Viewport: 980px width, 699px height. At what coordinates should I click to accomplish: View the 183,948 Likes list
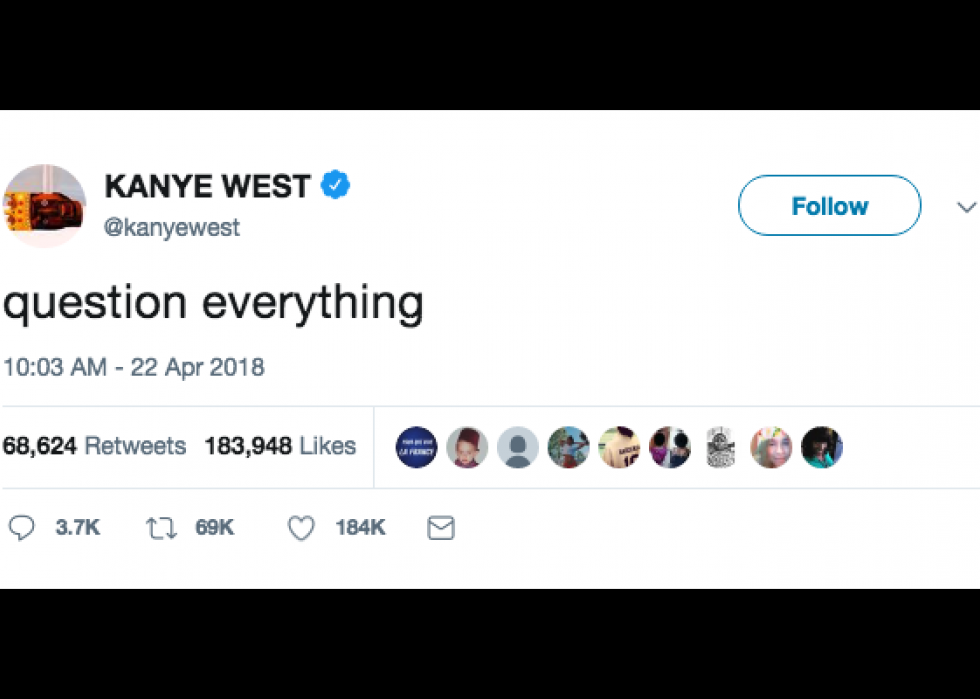pyautogui.click(x=280, y=446)
